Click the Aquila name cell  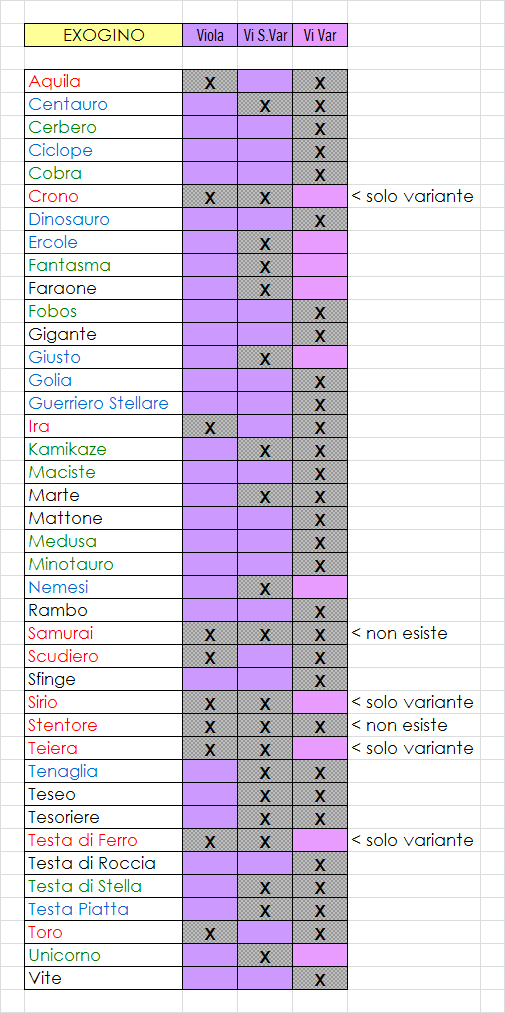click(103, 81)
